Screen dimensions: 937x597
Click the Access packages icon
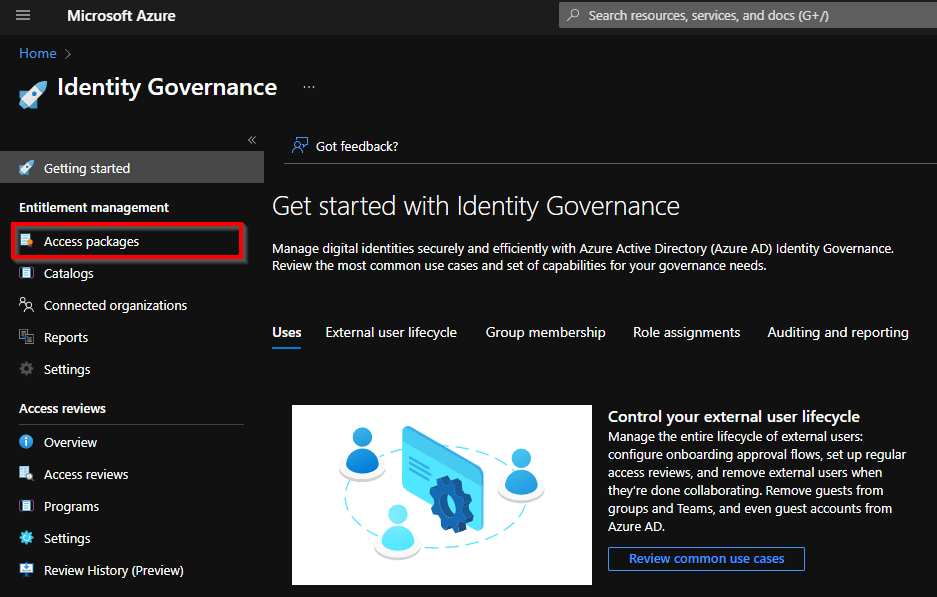[27, 242]
